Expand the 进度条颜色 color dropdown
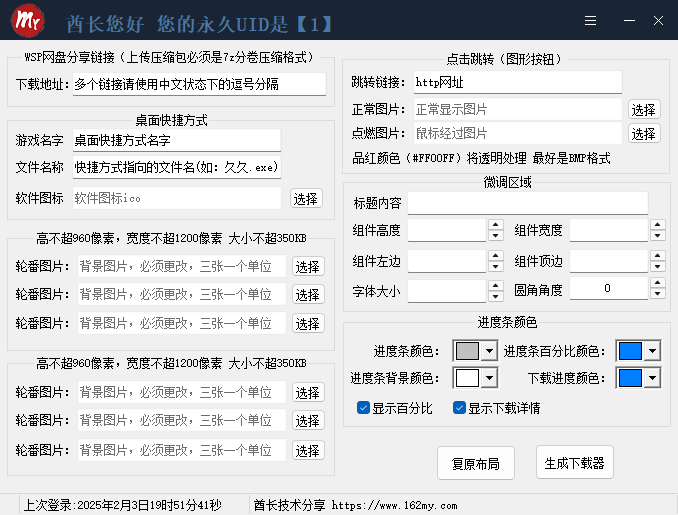The width and height of the screenshot is (678, 515). click(489, 351)
